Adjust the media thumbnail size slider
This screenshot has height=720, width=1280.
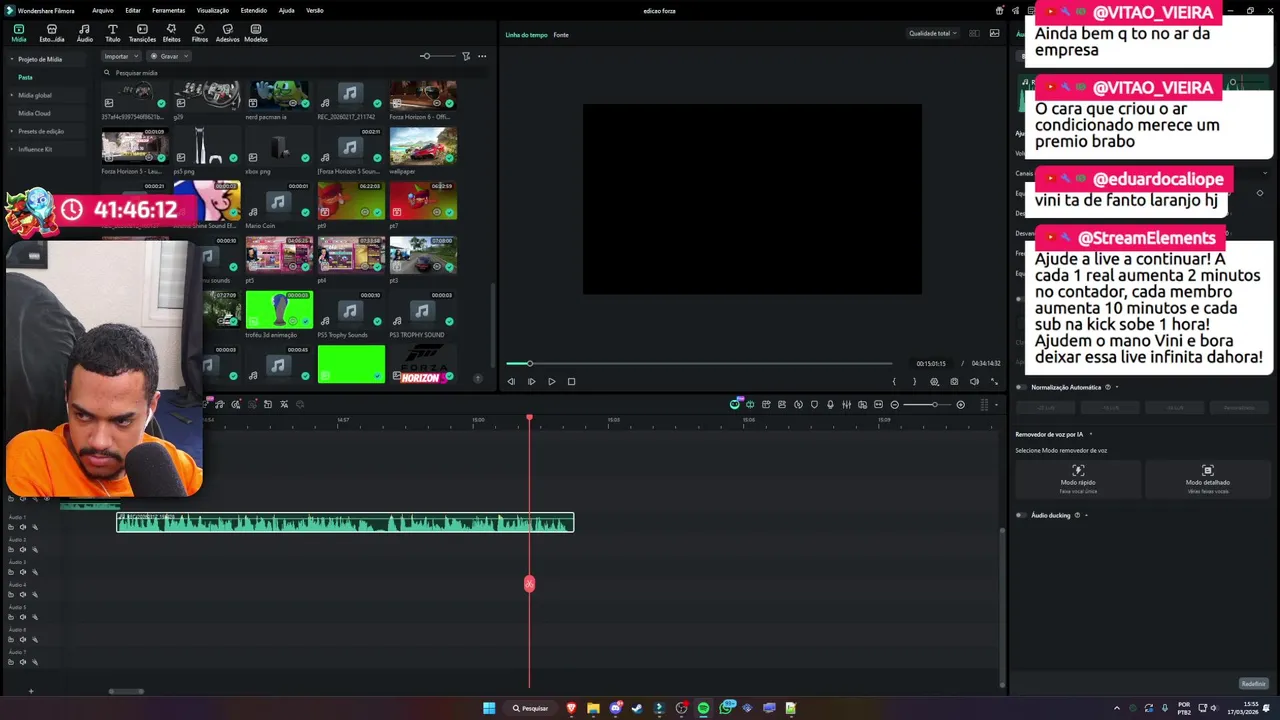coord(437,56)
